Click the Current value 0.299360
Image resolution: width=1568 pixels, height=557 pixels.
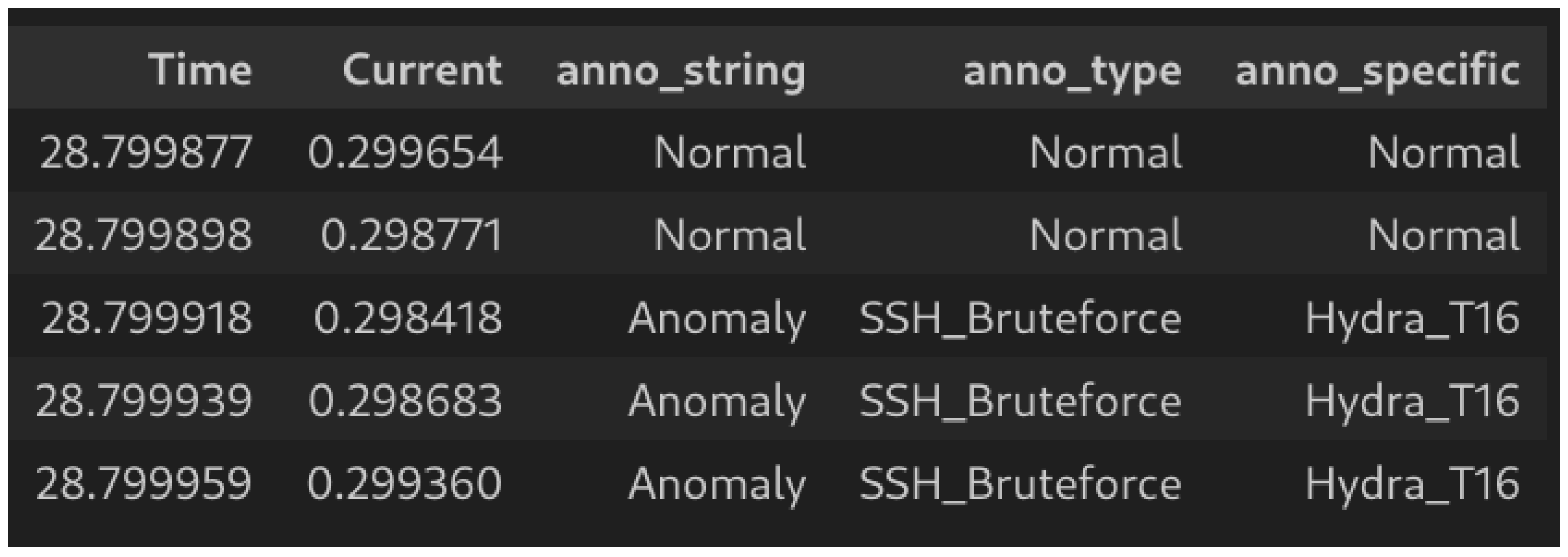405,483
